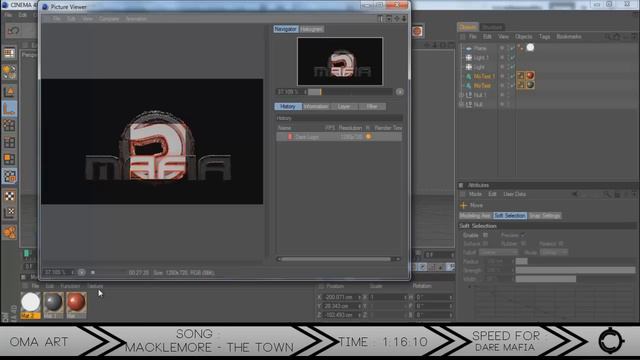
Task: Click the undo arrow in the main toolbar
Action: click(x=14, y=31)
